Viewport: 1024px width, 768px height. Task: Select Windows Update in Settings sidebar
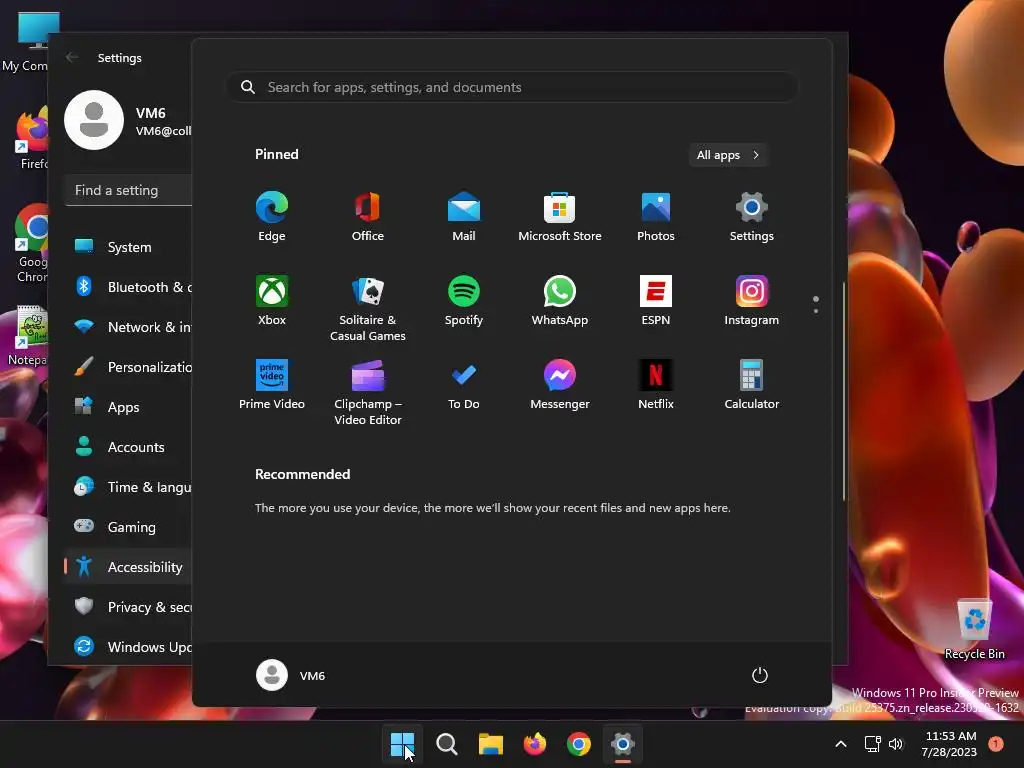point(128,647)
